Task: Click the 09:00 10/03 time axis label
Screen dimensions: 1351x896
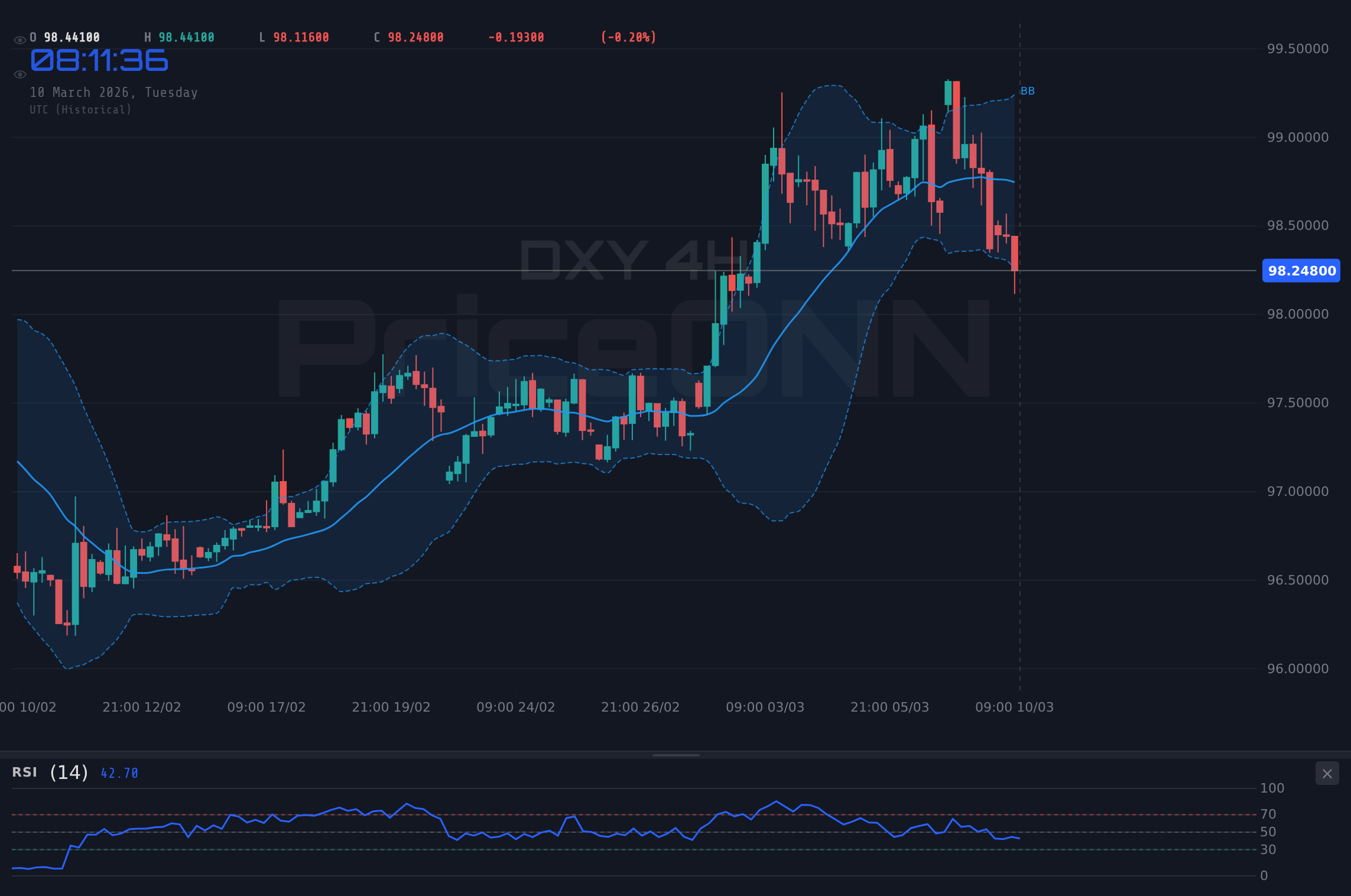Action: (1015, 707)
